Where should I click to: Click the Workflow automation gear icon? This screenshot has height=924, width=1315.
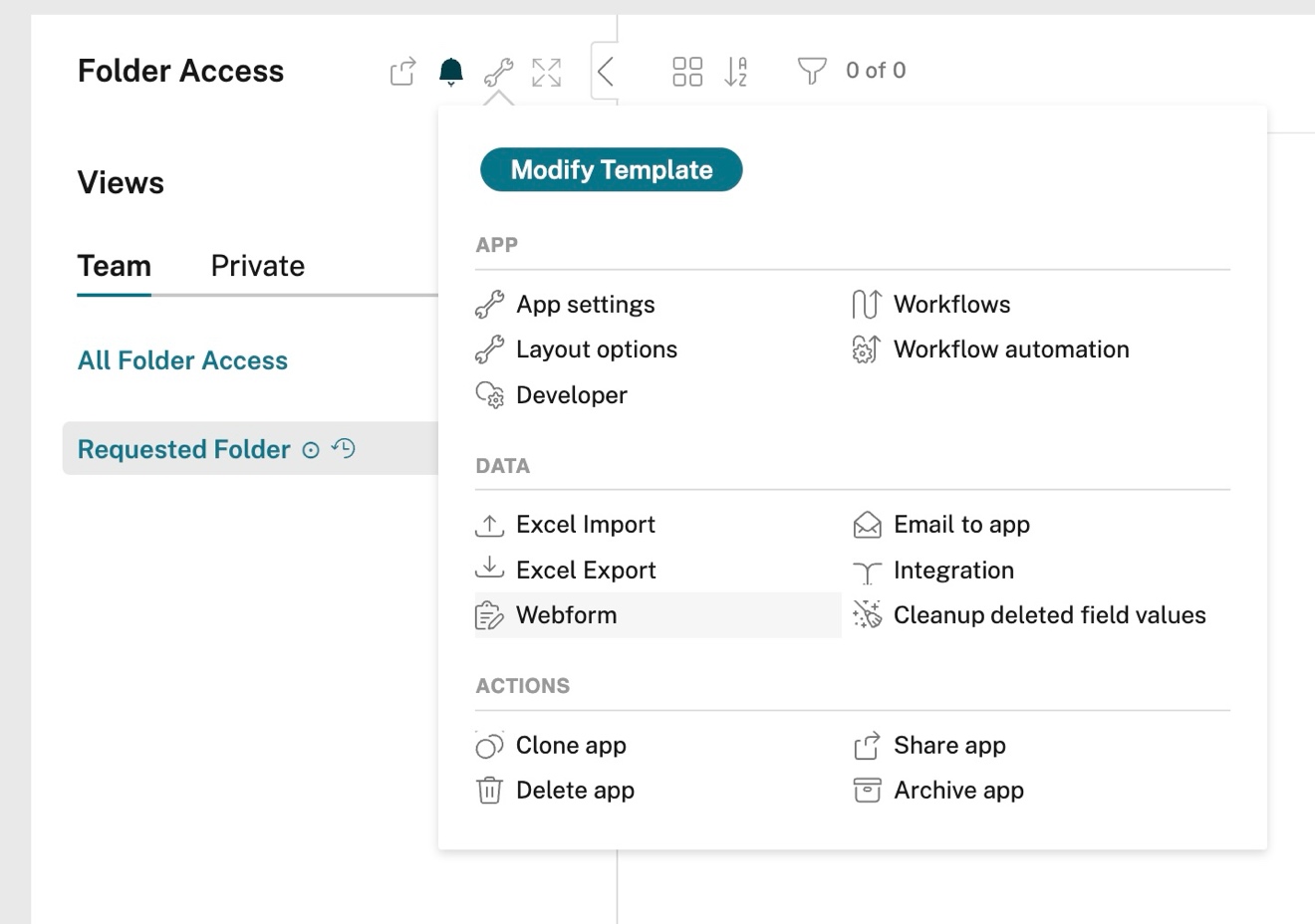[x=867, y=349]
